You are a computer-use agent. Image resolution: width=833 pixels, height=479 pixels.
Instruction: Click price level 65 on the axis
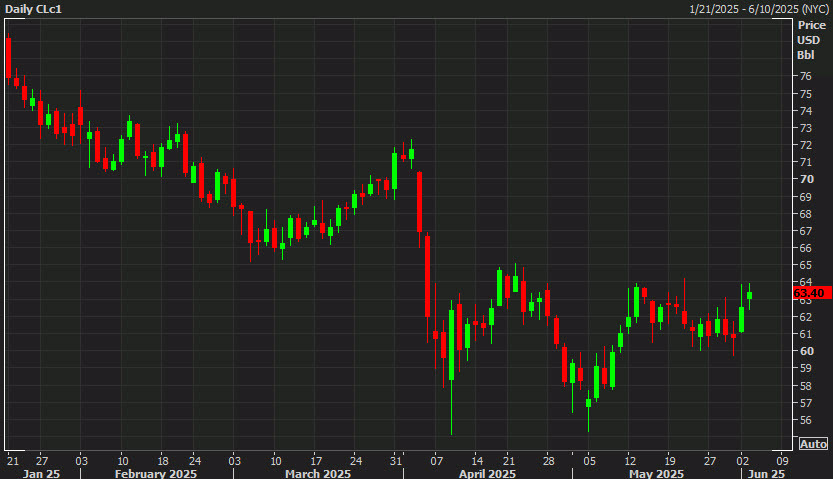point(805,265)
